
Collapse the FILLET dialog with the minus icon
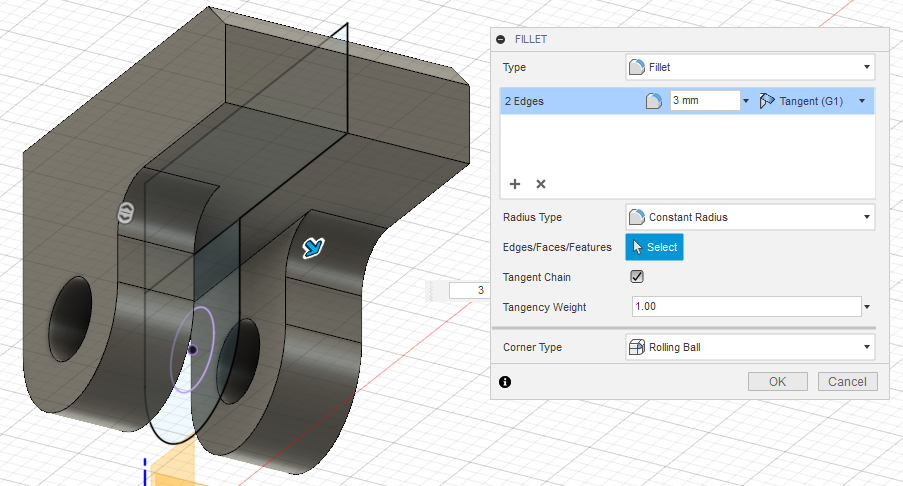[500, 39]
